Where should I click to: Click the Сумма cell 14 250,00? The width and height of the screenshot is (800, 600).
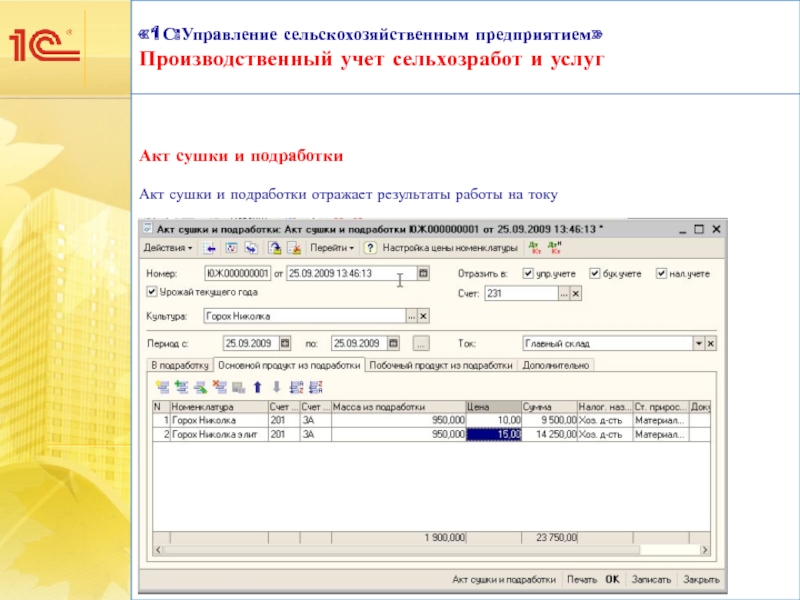(x=549, y=435)
